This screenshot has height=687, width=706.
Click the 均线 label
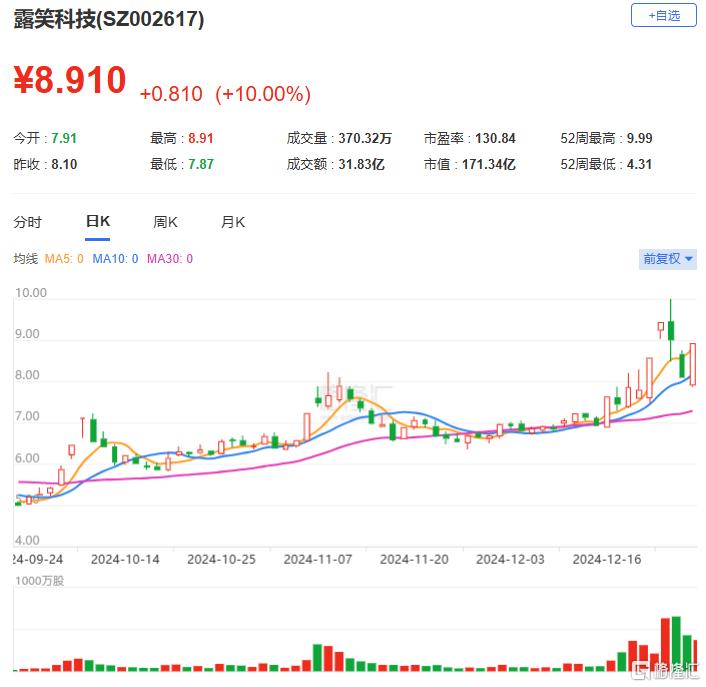(26, 259)
